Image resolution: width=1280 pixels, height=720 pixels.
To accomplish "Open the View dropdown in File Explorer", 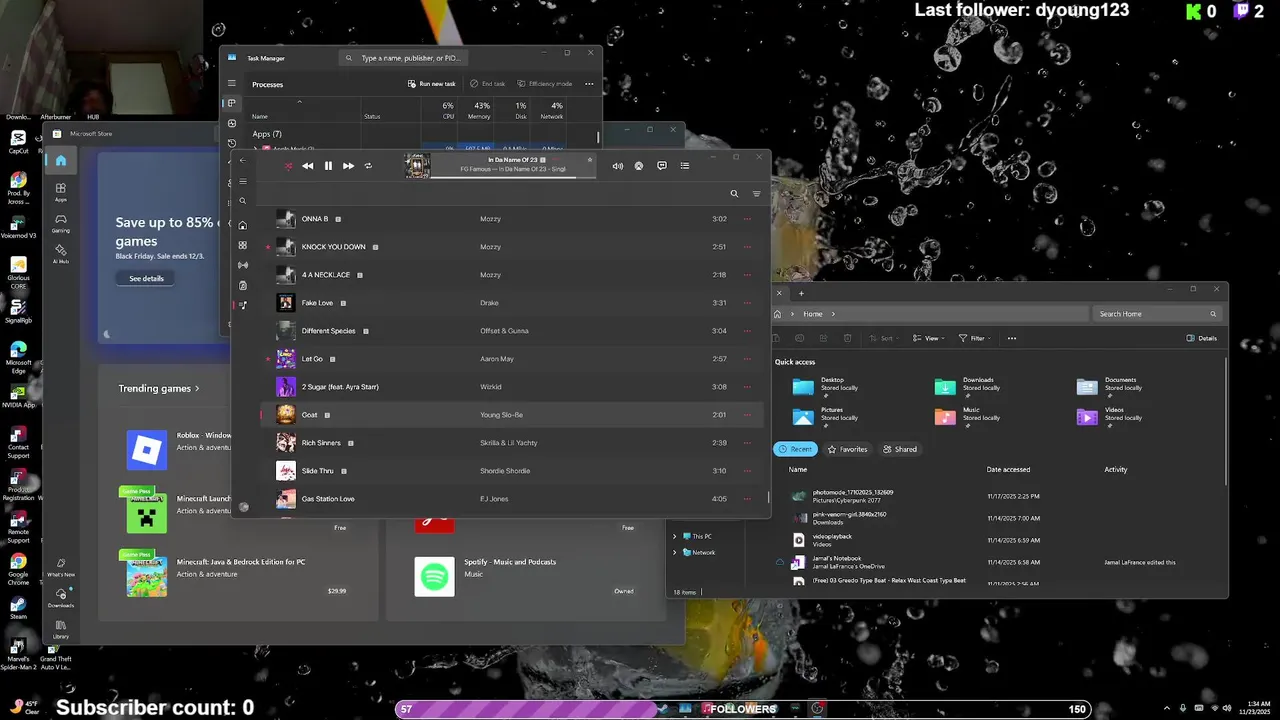I will pyautogui.click(x=930, y=338).
